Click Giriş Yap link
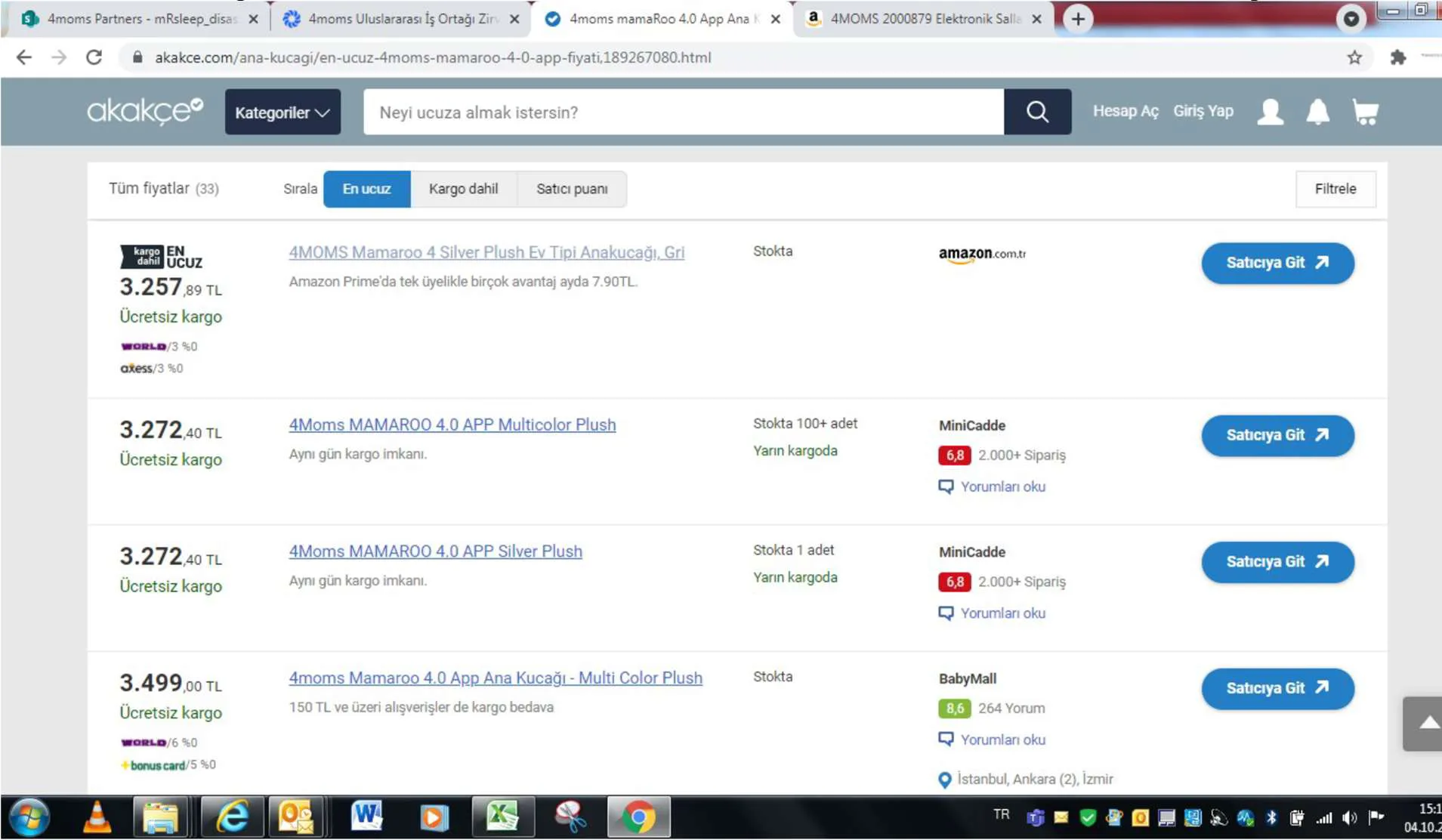 click(x=1203, y=111)
